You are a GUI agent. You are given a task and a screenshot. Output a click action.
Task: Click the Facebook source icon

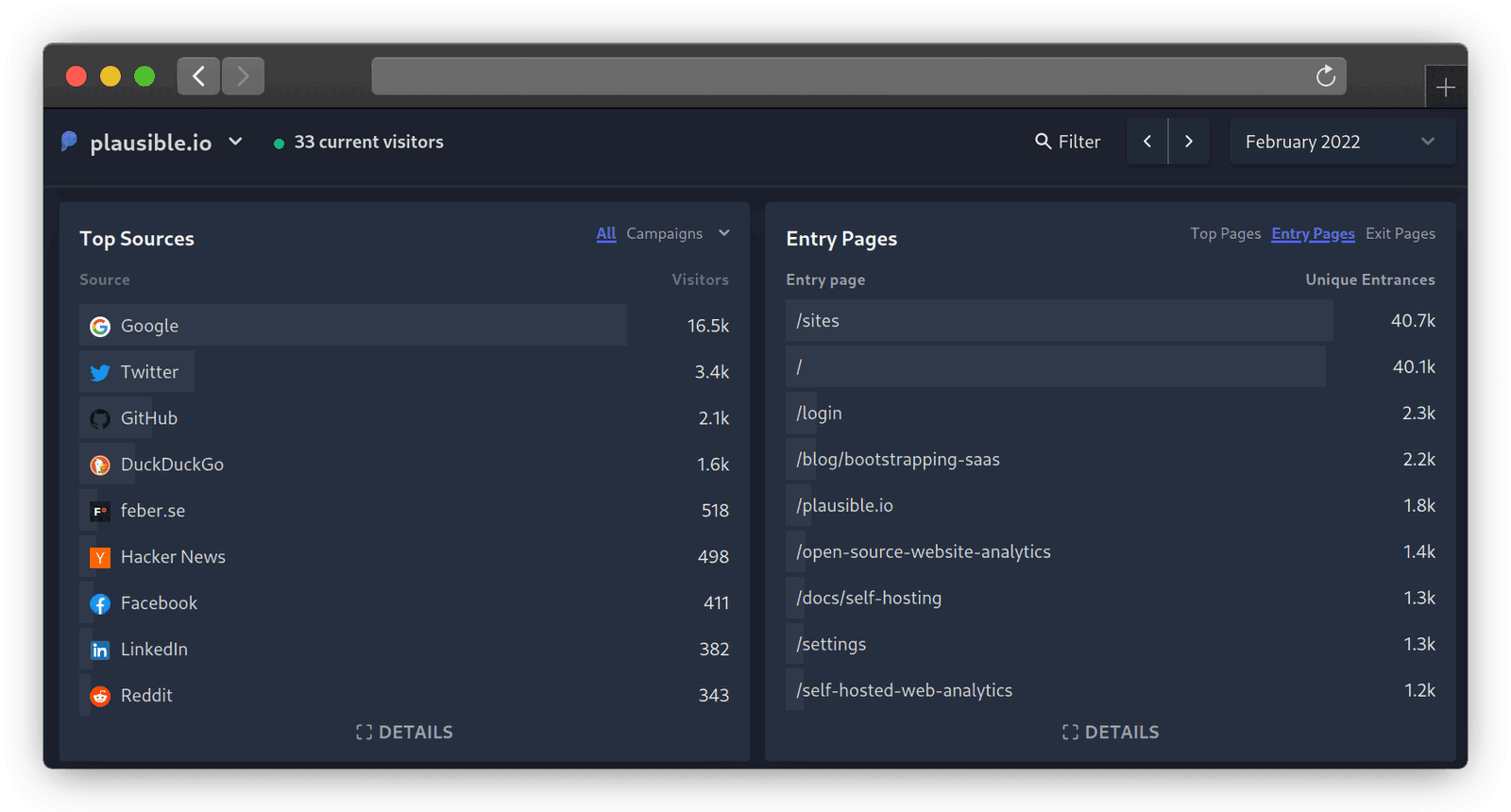coord(100,604)
